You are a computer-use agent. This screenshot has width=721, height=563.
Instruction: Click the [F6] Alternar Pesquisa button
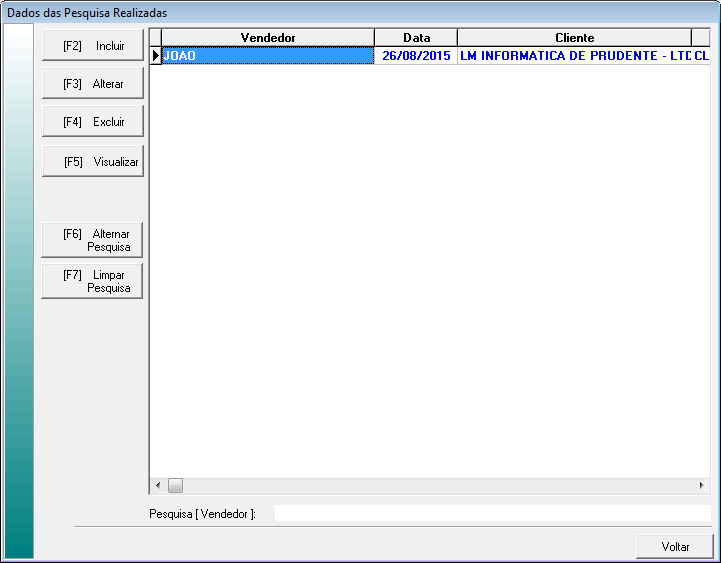coord(93,240)
